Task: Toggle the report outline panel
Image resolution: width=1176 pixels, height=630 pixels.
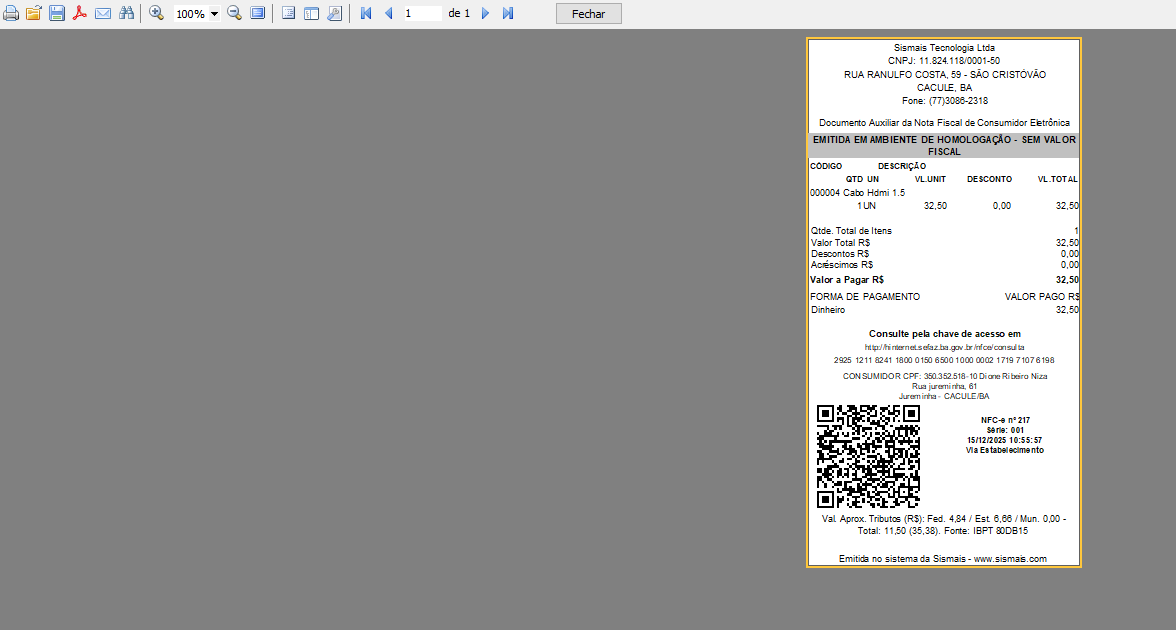Action: click(x=288, y=14)
